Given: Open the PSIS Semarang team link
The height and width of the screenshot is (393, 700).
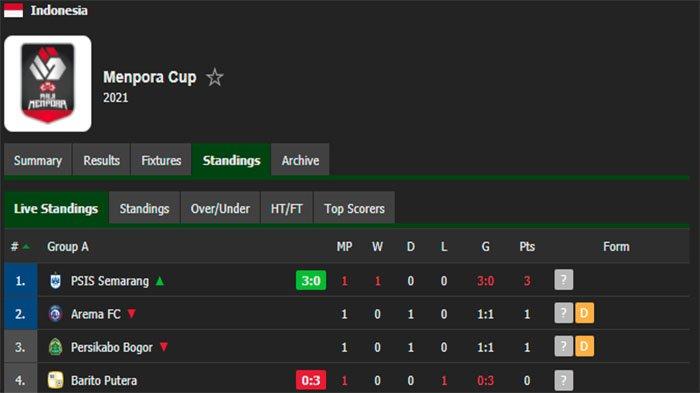Looking at the screenshot, I should [x=110, y=281].
